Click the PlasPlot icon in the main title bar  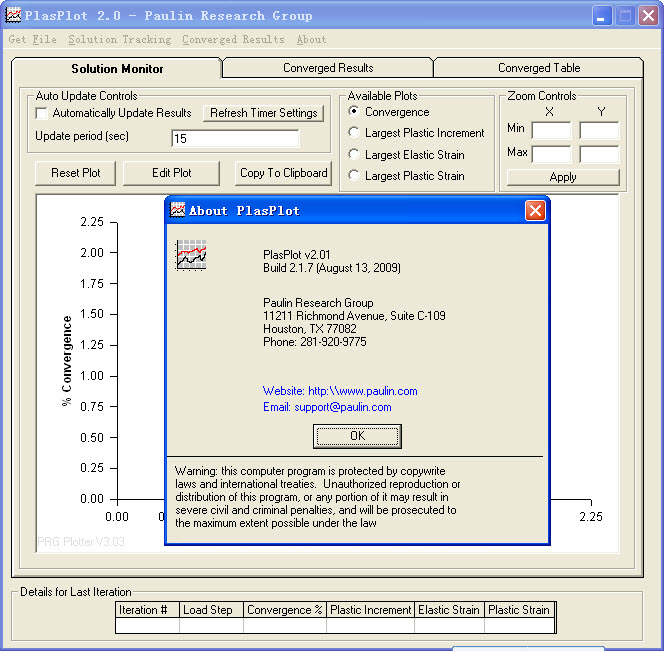tap(13, 15)
